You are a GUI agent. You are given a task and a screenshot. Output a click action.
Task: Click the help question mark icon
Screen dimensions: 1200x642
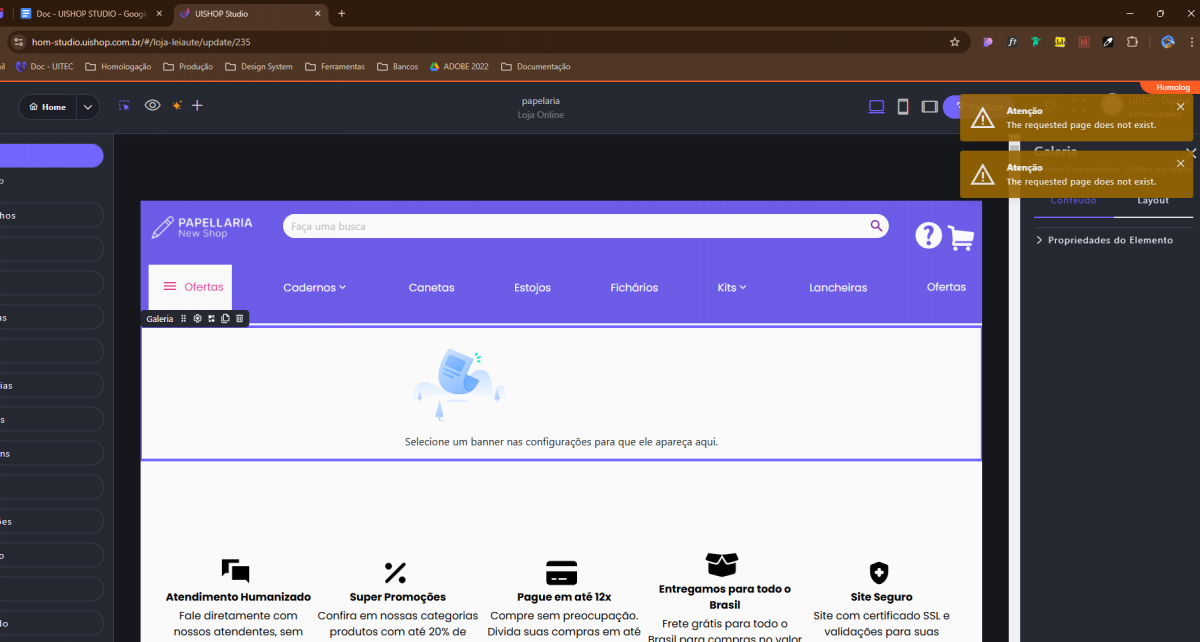pyautogui.click(x=928, y=236)
